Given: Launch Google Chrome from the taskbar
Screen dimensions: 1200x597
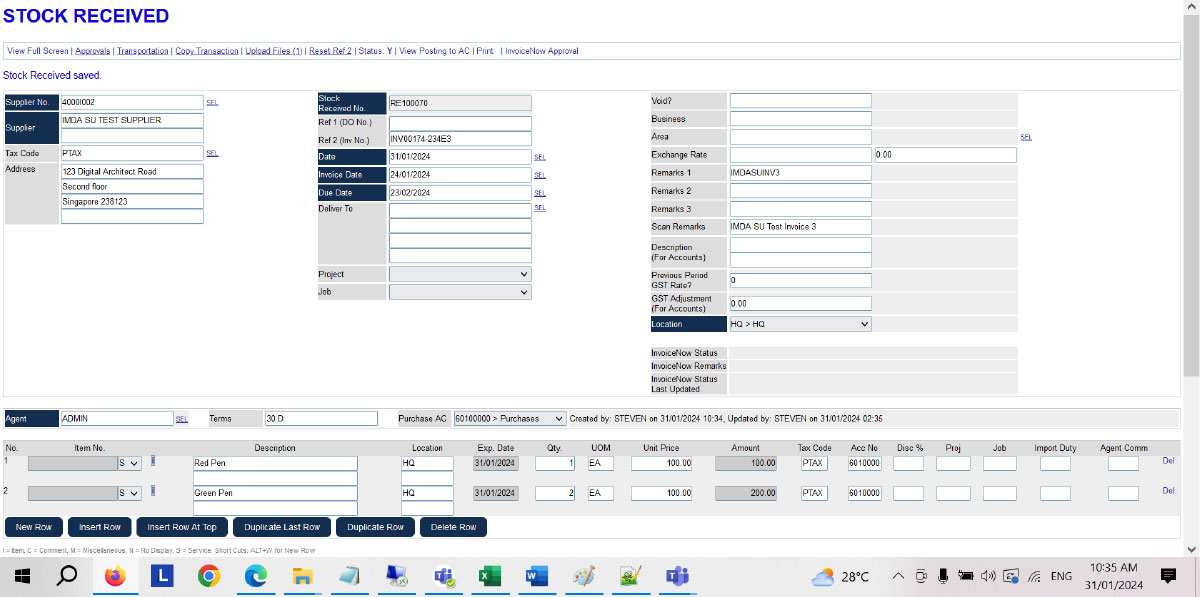Looking at the screenshot, I should 209,576.
